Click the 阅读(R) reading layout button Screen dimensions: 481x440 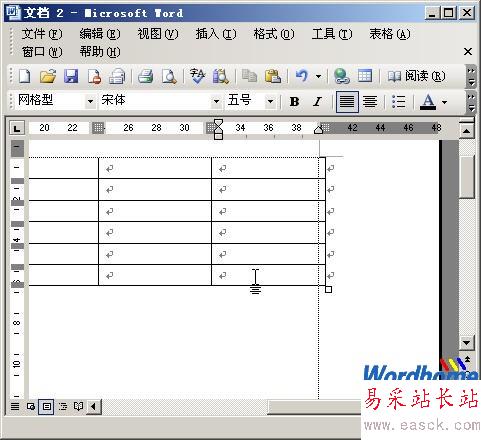coord(416,76)
